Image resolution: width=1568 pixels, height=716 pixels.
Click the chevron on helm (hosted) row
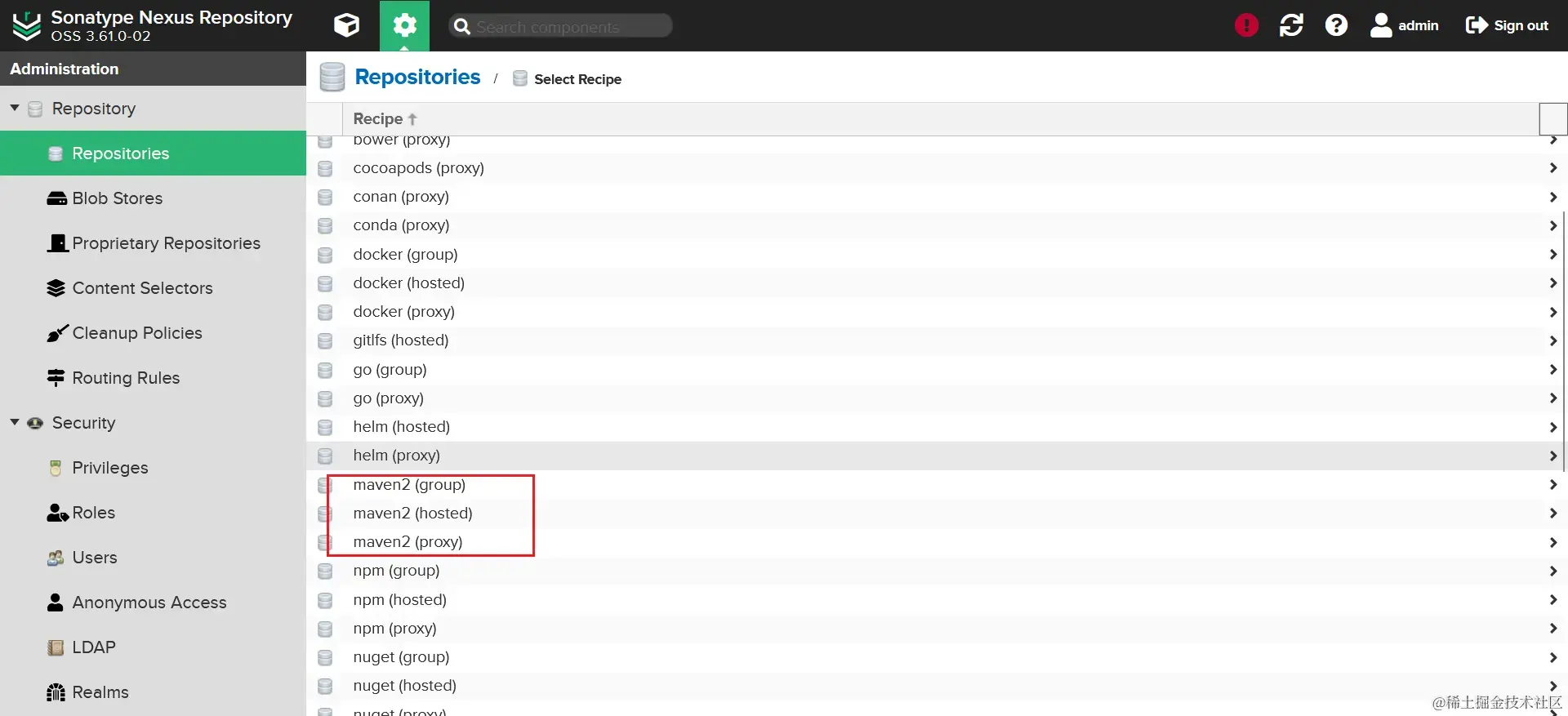[1552, 427]
